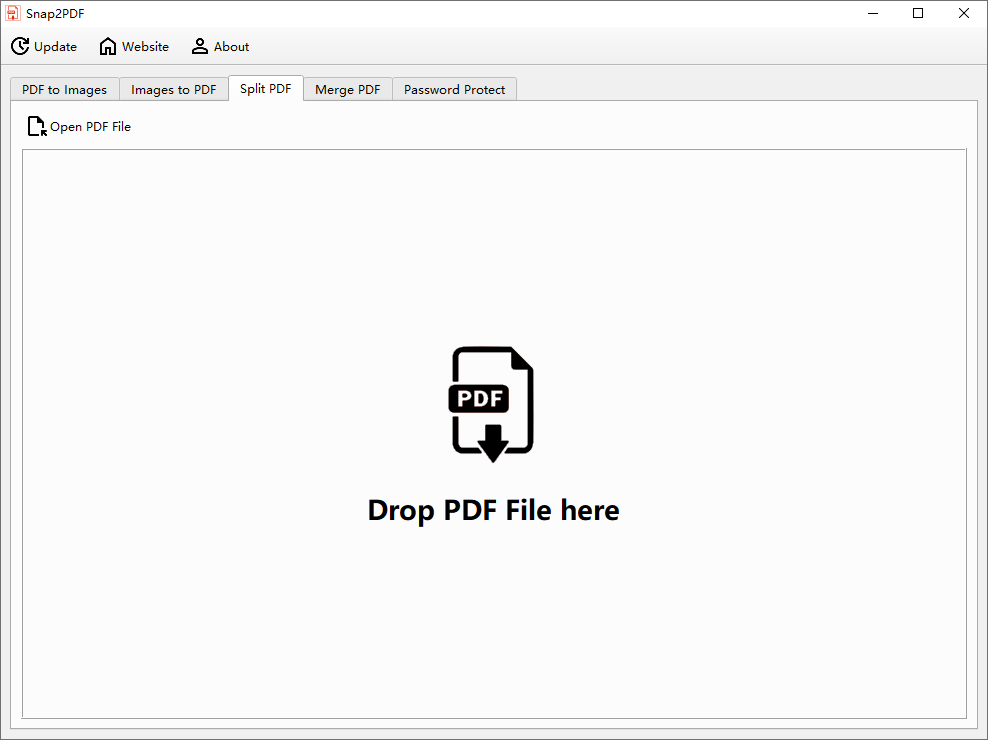988x740 pixels.
Task: Select the Split PDF tab
Action: click(266, 89)
